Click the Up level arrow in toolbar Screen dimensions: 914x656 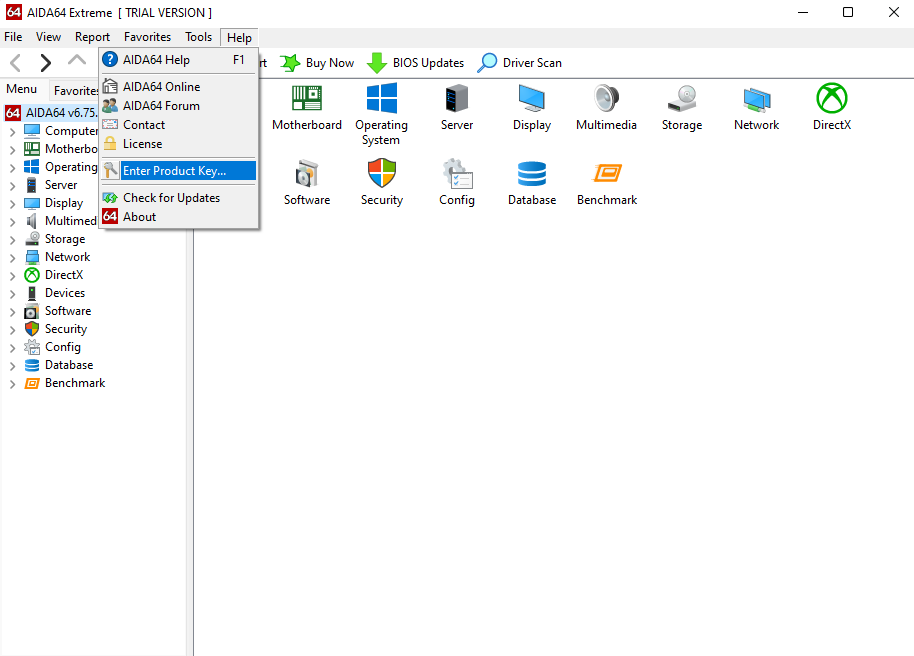point(76,61)
